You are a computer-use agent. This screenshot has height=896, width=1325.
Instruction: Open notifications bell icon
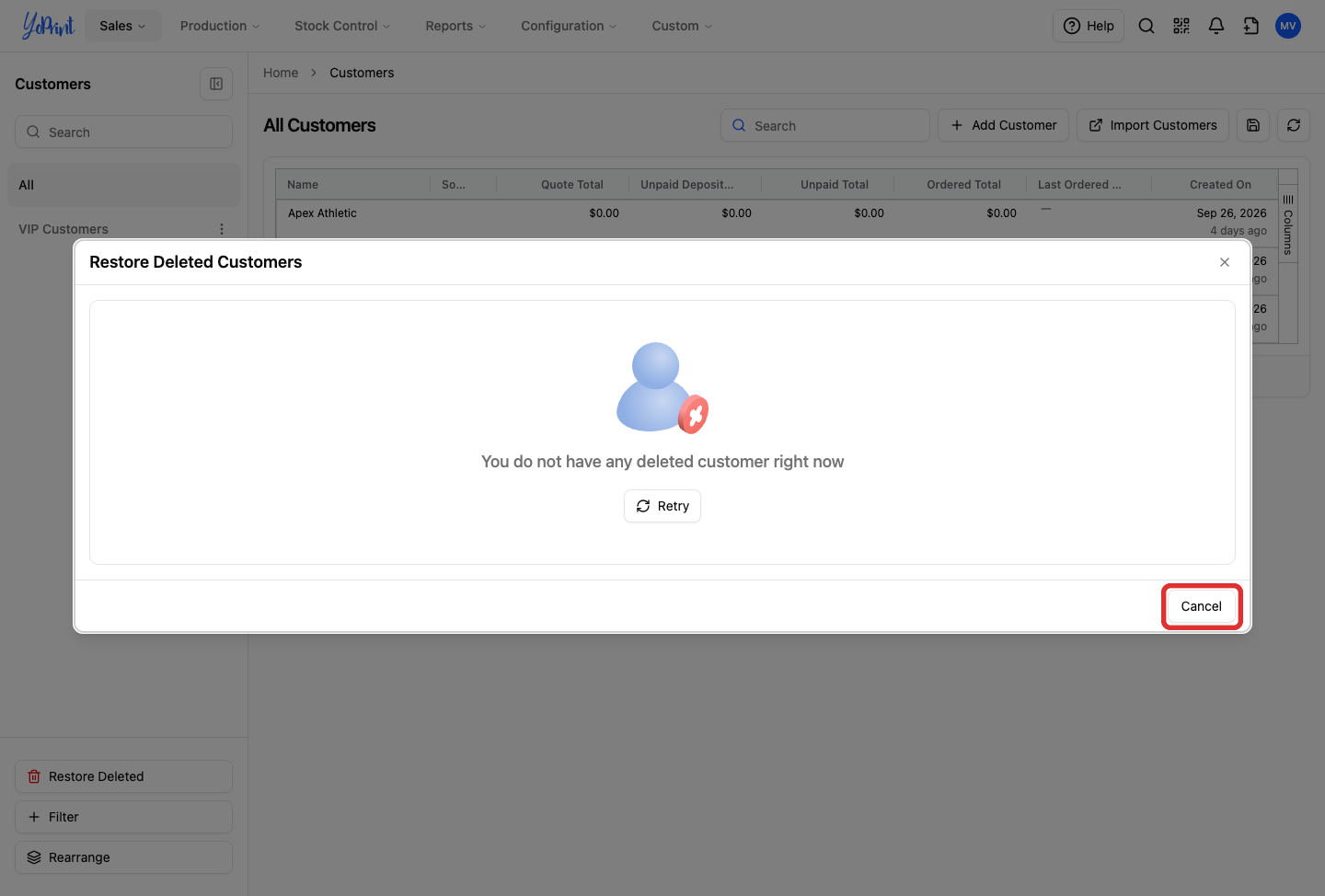click(x=1216, y=26)
